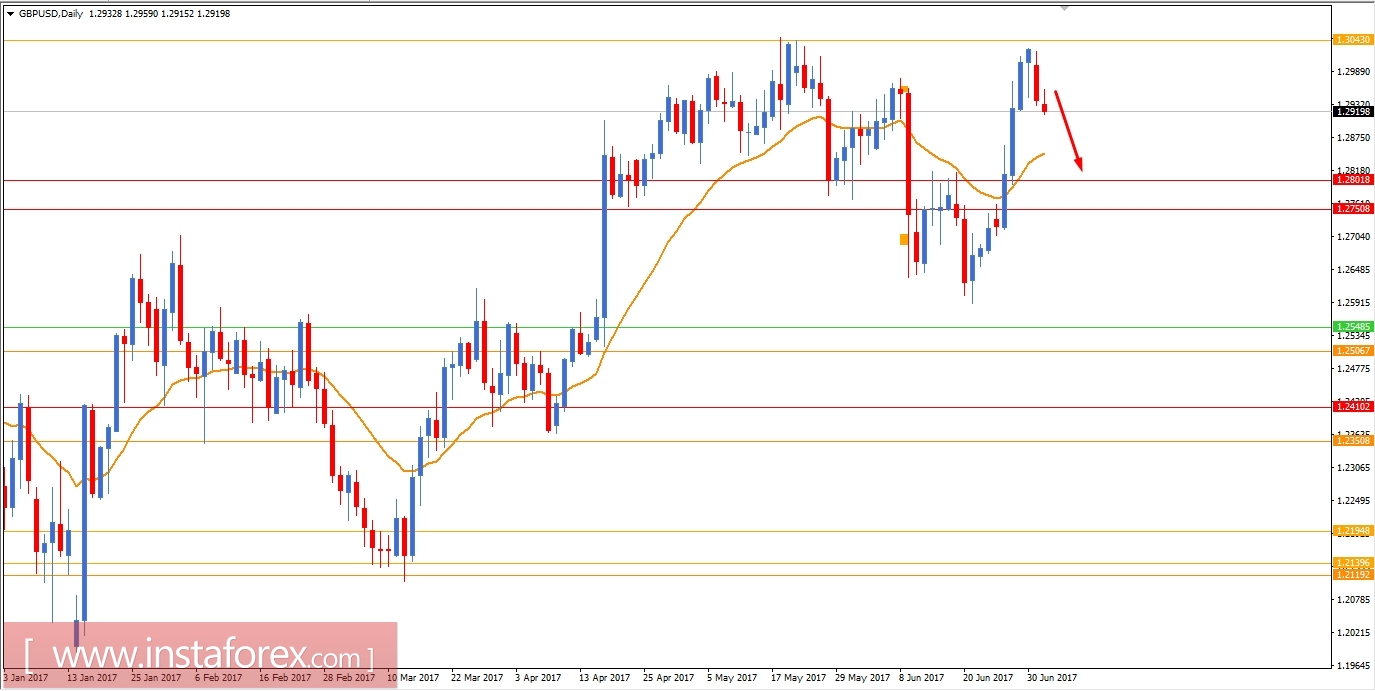Screen dimensions: 1375x691
Task: Click the price scale value 1.27040
Action: [1353, 237]
